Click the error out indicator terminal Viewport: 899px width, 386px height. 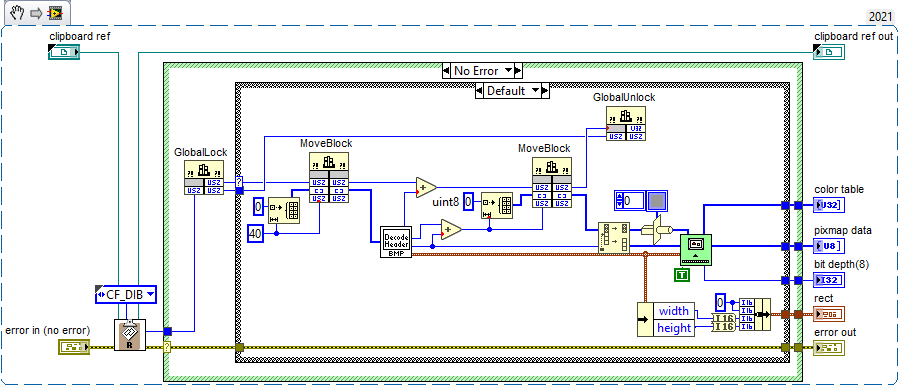pos(829,347)
